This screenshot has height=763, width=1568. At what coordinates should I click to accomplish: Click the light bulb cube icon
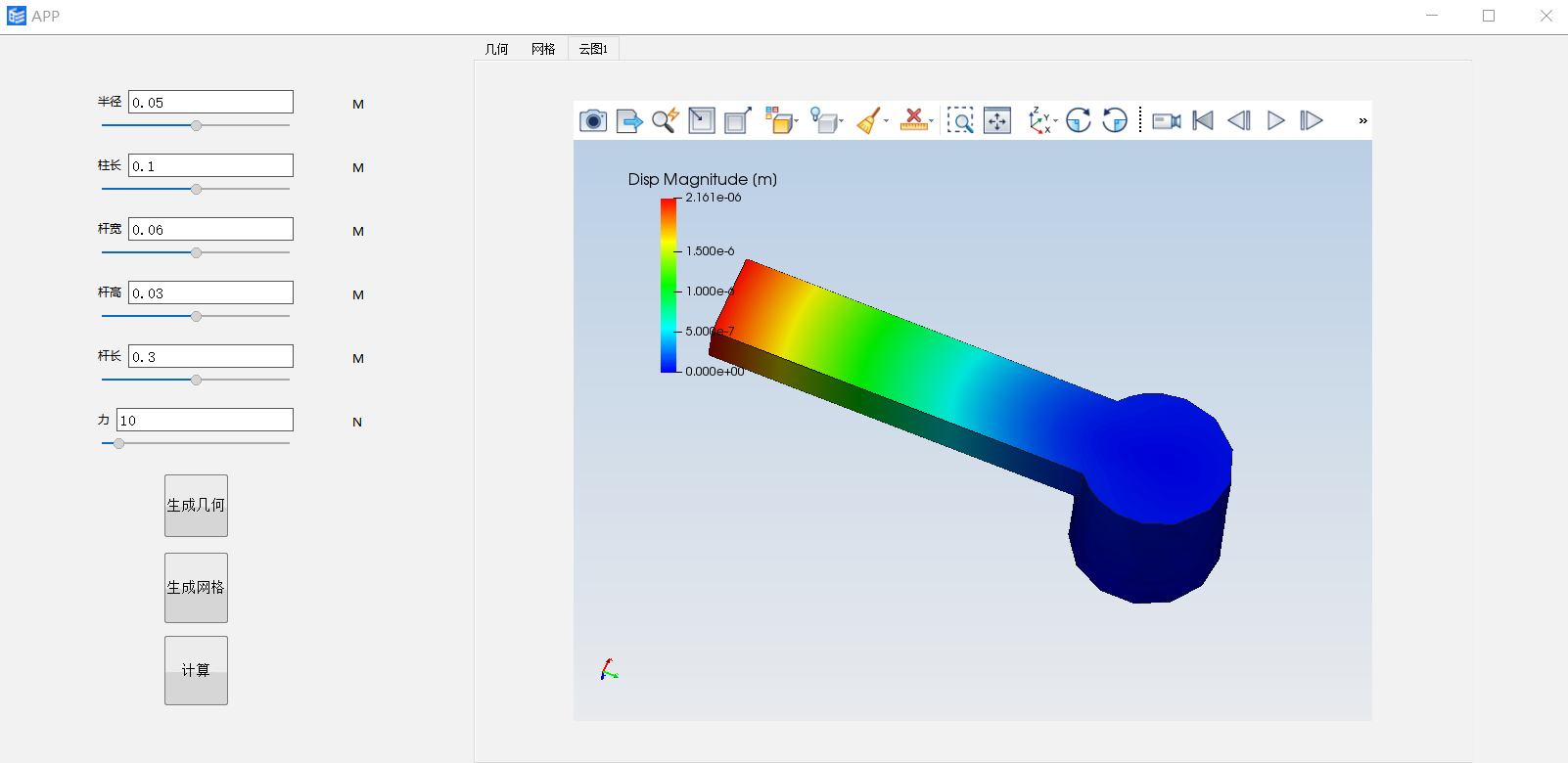click(824, 120)
